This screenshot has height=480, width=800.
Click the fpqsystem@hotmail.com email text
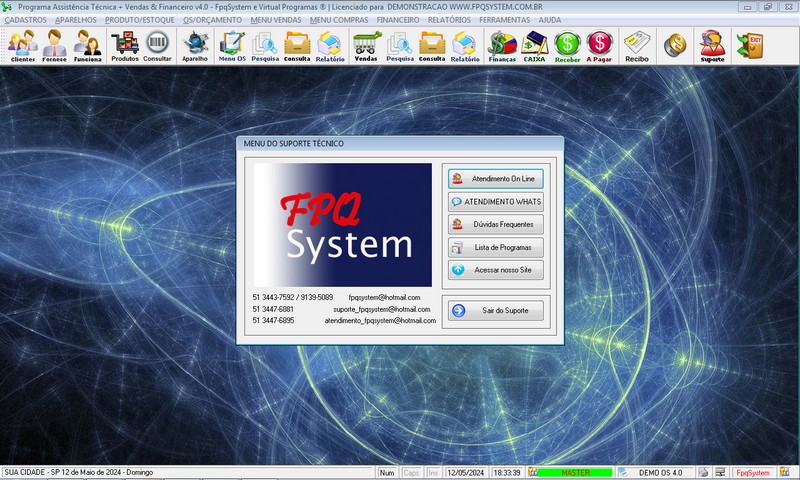point(384,297)
